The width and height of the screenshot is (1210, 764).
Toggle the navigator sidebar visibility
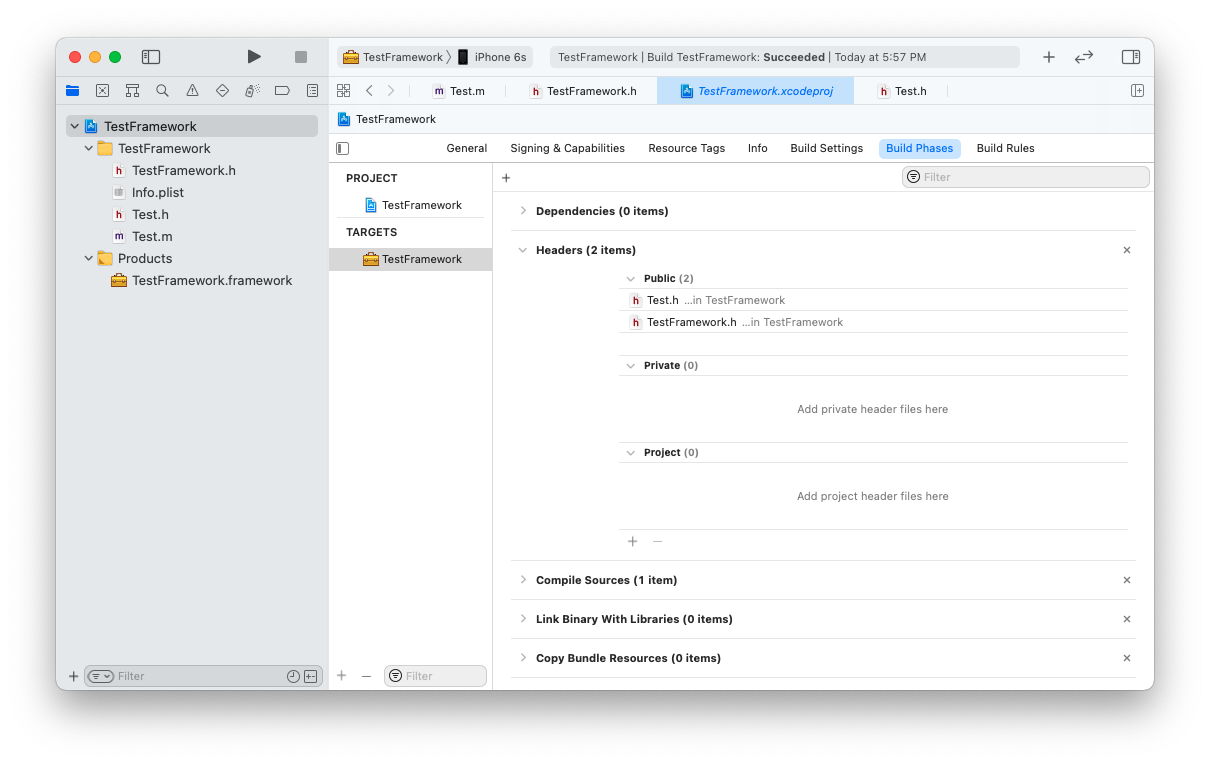click(x=151, y=57)
